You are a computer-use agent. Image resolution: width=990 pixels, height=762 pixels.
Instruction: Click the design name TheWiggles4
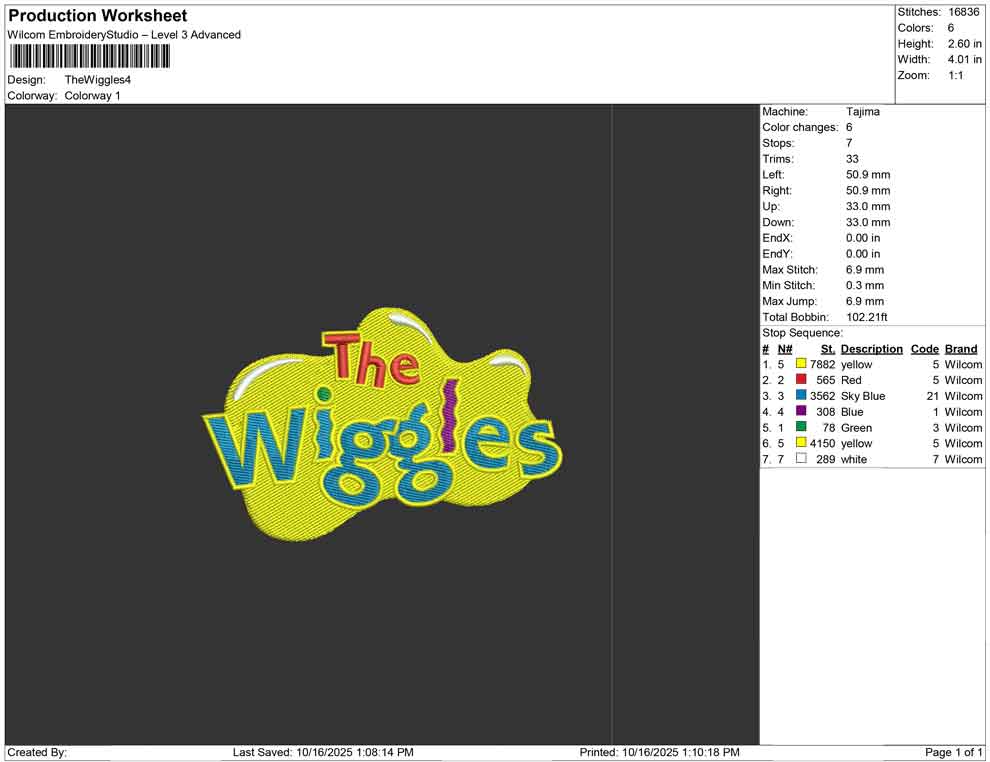click(98, 80)
